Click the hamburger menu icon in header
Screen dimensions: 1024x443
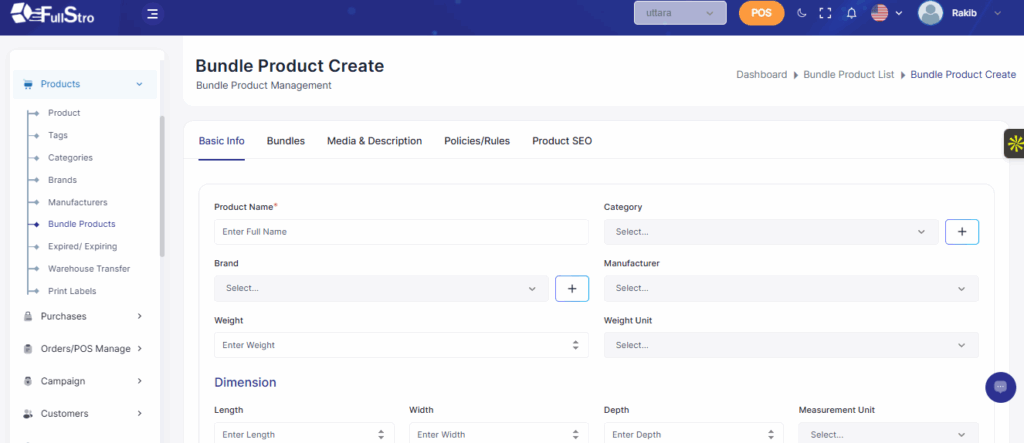151,14
